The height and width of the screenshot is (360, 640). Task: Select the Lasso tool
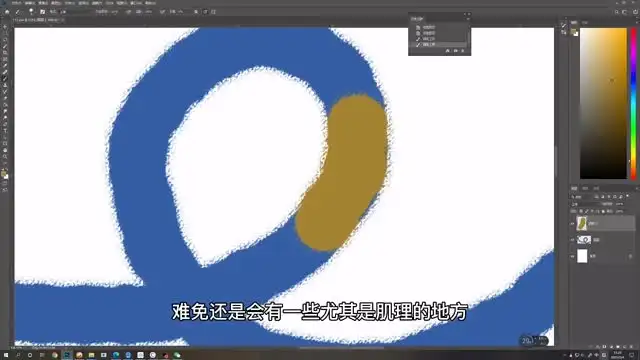(5, 40)
